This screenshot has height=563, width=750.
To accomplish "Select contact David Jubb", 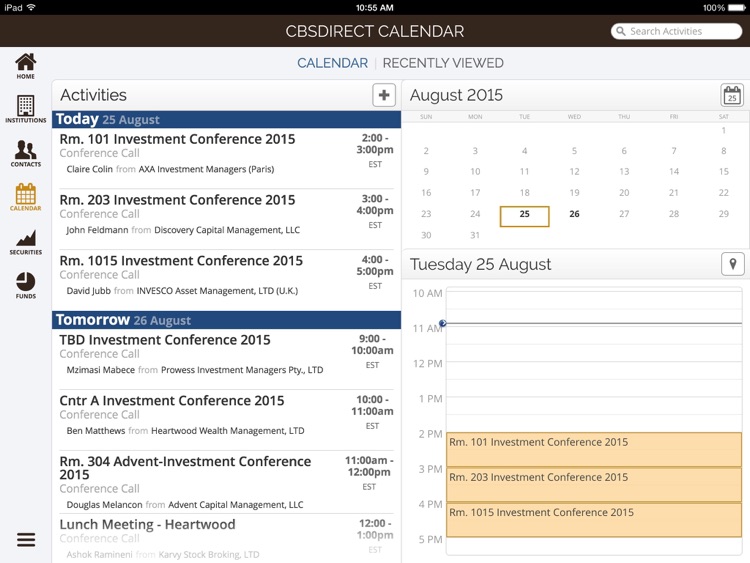I will (x=88, y=290).
